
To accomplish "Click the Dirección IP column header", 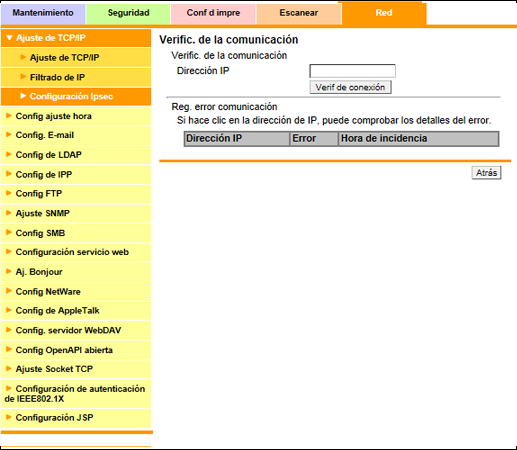I will pyautogui.click(x=237, y=139).
